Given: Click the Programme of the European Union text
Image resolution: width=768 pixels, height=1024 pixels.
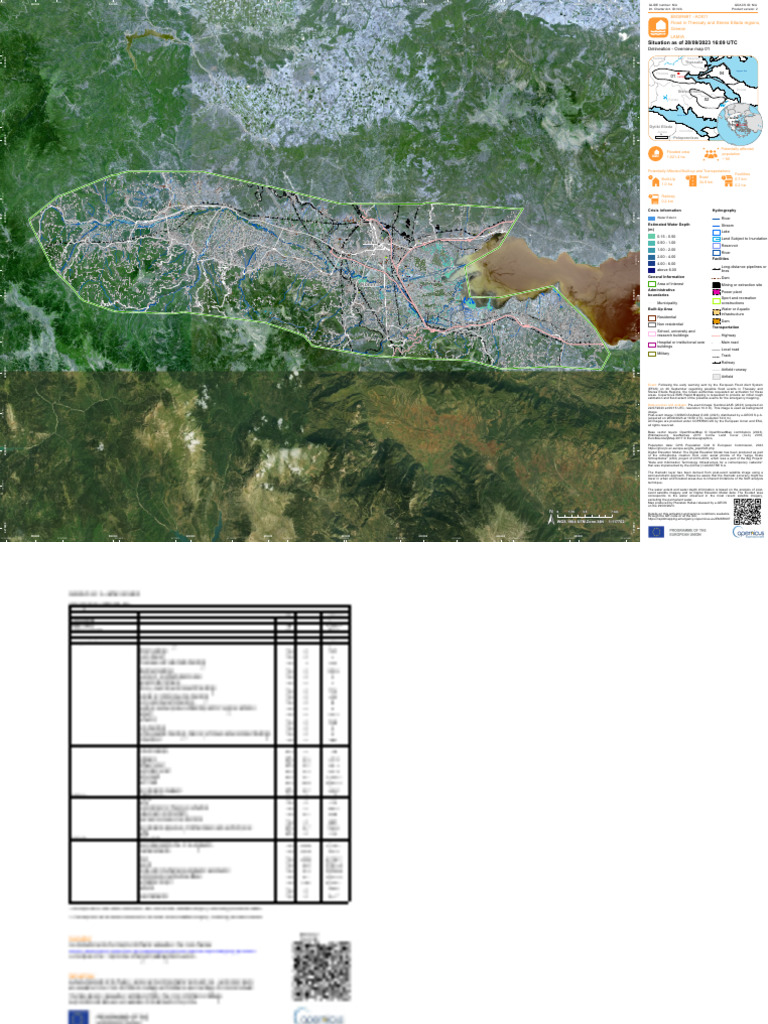Looking at the screenshot, I should pyautogui.click(x=688, y=532).
